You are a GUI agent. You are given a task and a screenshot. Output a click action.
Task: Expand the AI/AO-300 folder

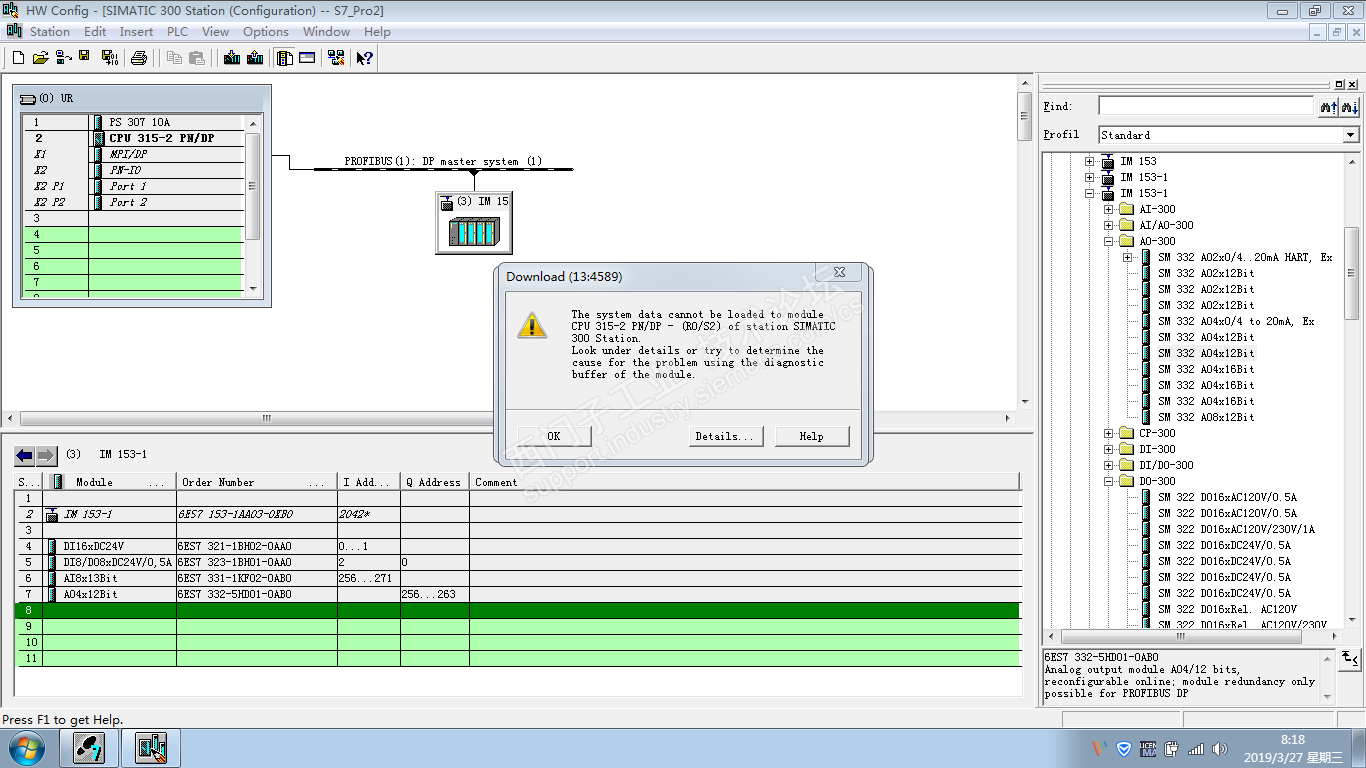[1108, 225]
